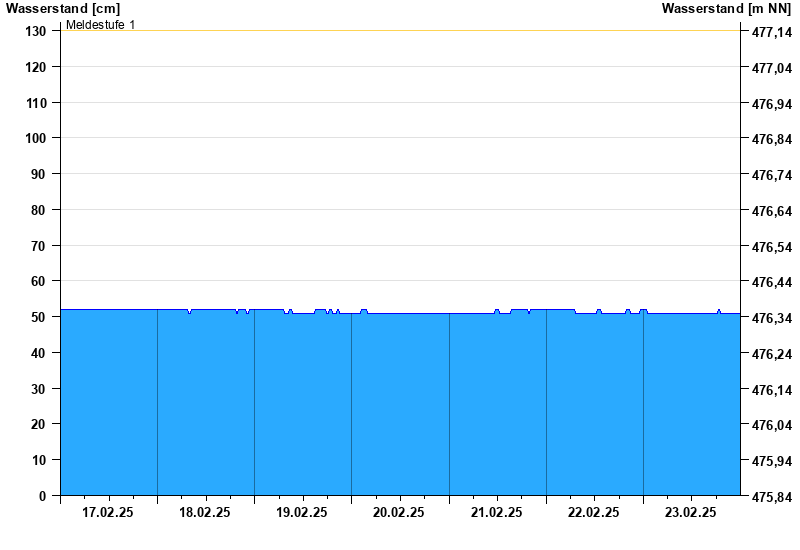Click the yellow Meldestufe 1 threshold line
The width and height of the screenshot is (800, 550).
tap(400, 31)
